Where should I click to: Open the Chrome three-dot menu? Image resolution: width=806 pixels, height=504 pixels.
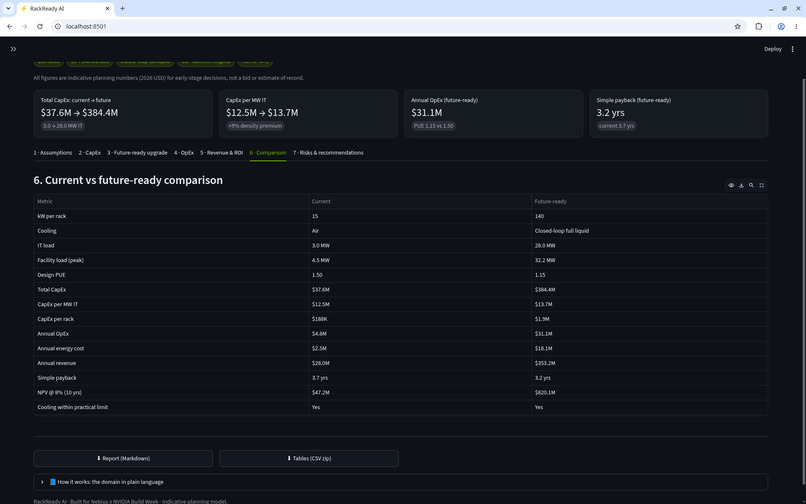click(796, 26)
